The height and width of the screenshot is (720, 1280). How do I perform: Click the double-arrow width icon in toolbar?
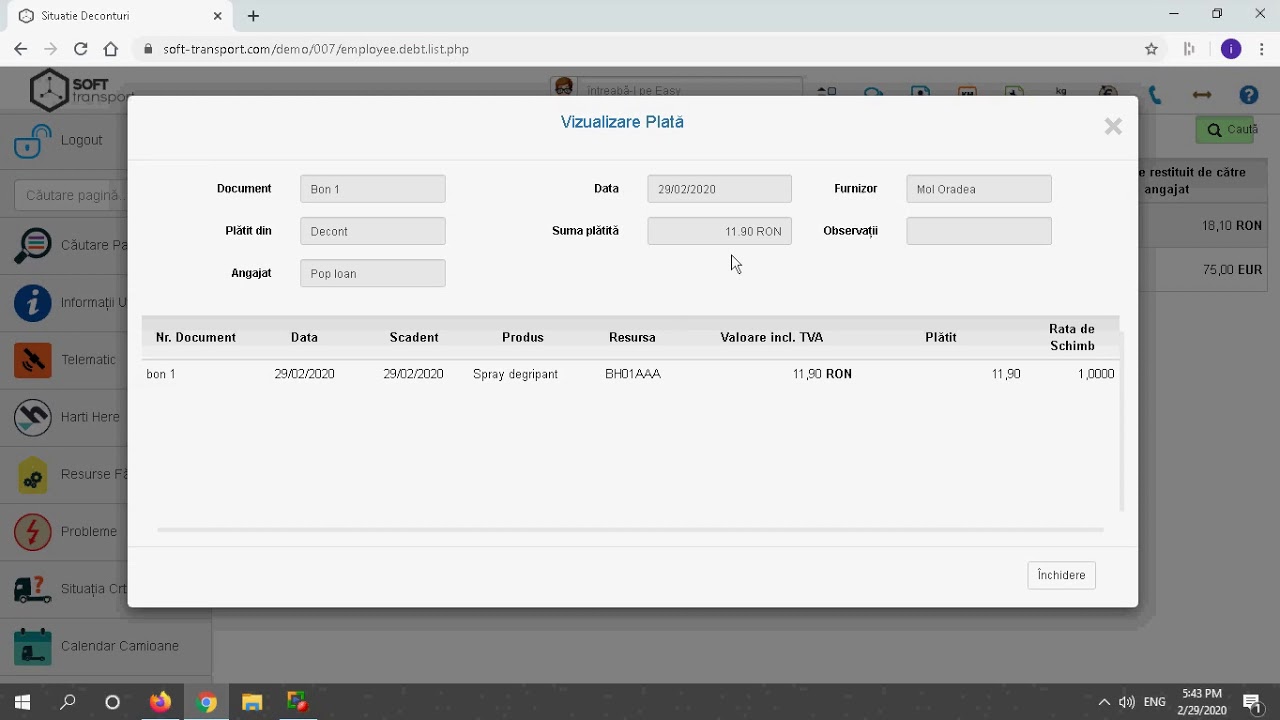(x=1202, y=95)
